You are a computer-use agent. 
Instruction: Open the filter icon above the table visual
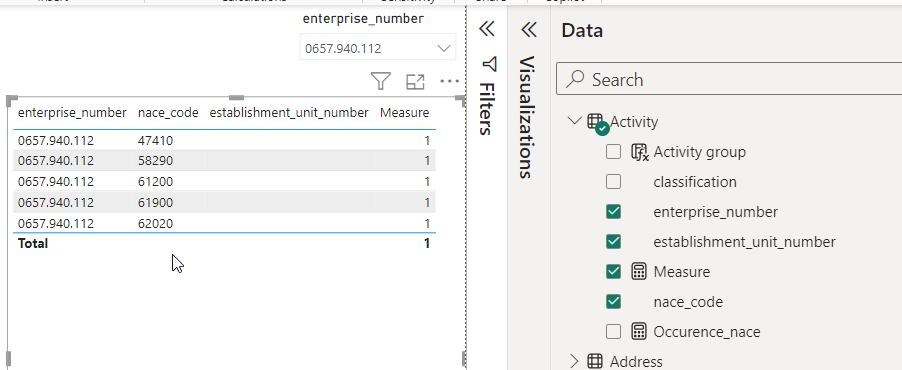click(x=381, y=82)
